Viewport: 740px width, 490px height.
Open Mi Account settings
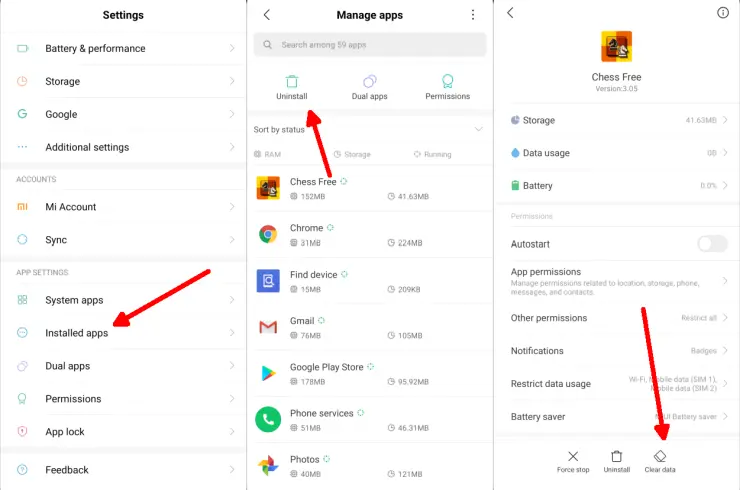tap(124, 207)
